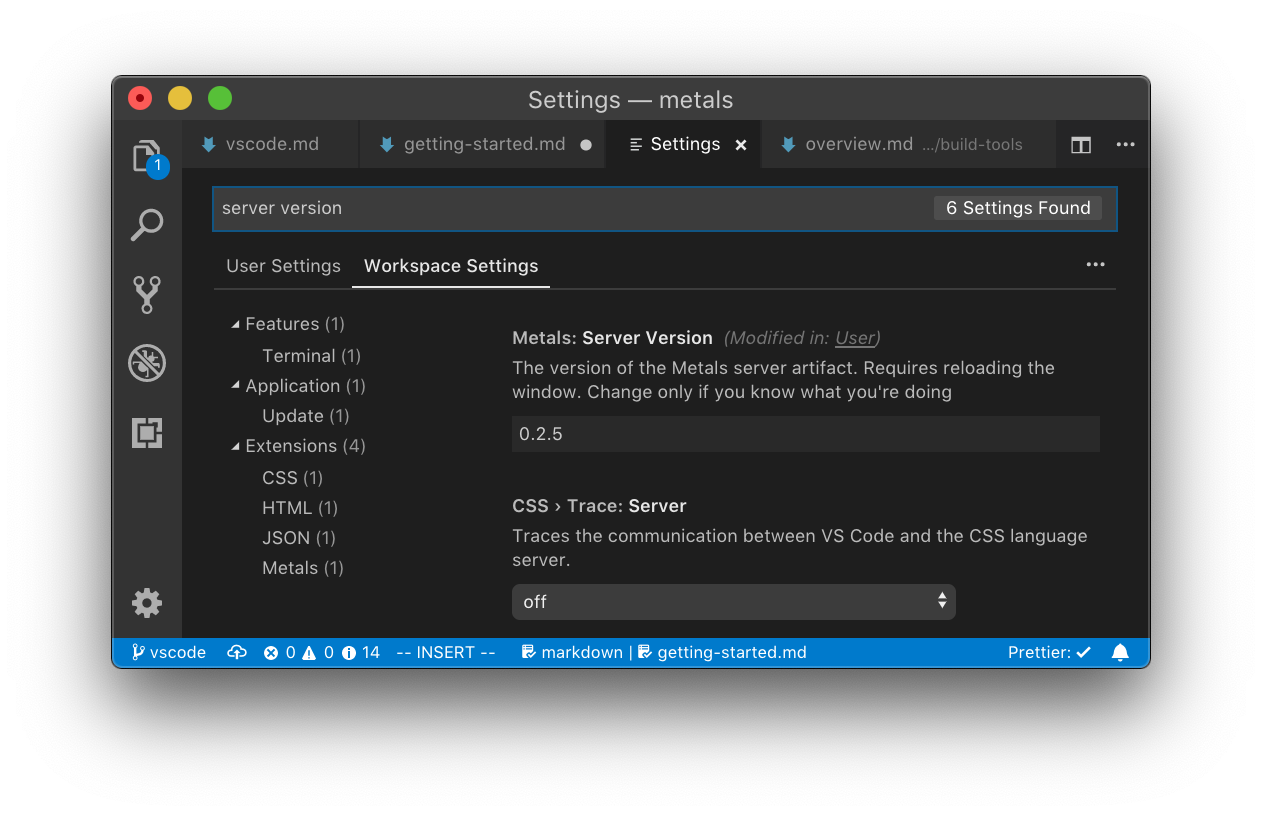Open the CSS Trace Server dropdown
Screen dimensions: 1262x816
pyautogui.click(x=733, y=601)
